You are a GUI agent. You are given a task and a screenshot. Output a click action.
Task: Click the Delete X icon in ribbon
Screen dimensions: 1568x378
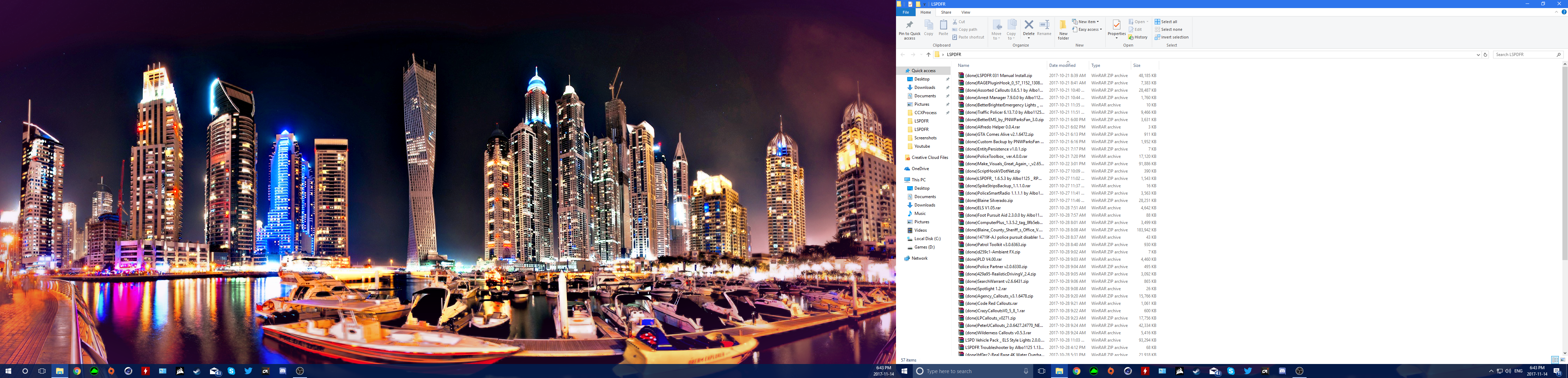1029,25
